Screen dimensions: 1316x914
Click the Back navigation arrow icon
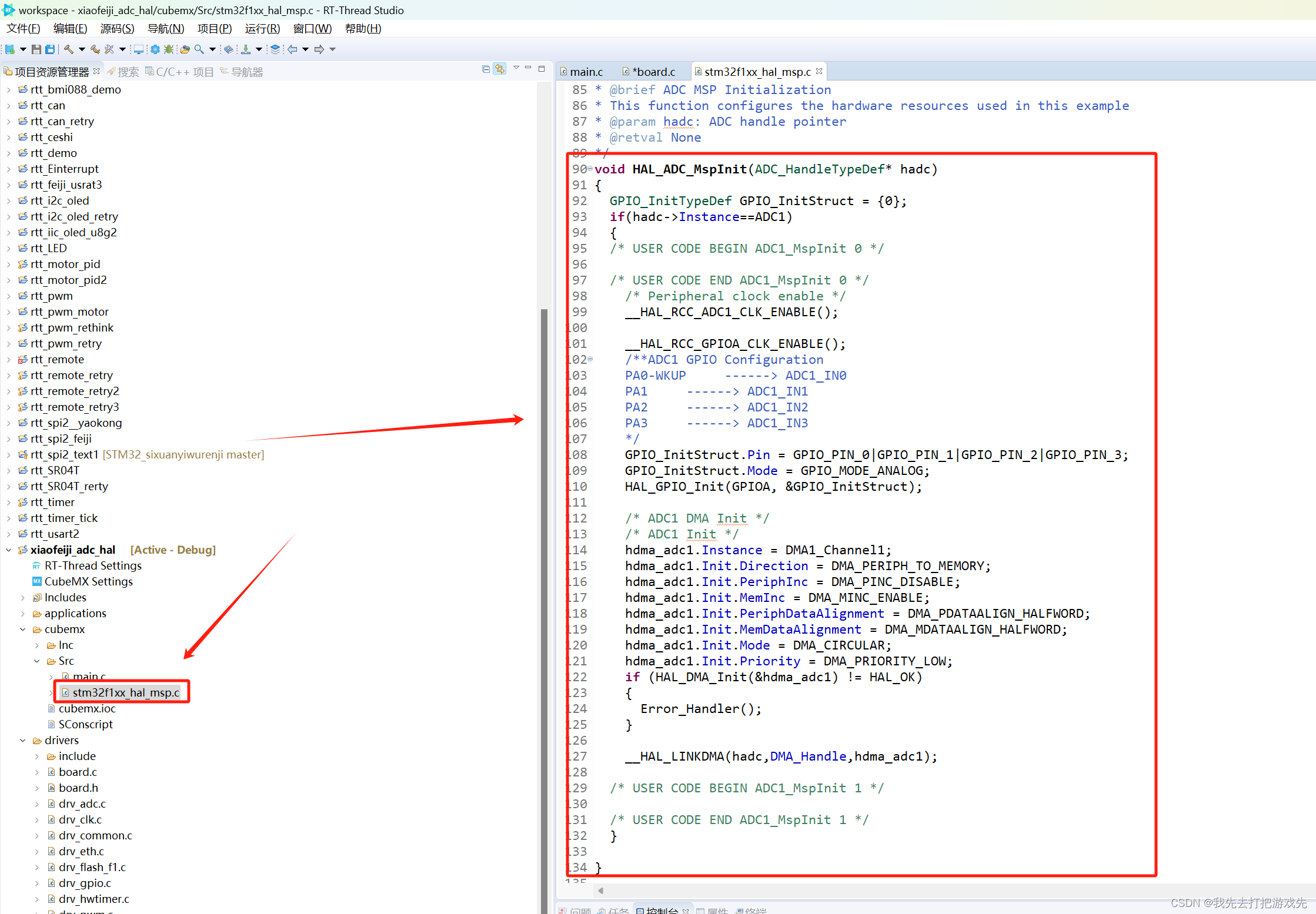pos(292,49)
